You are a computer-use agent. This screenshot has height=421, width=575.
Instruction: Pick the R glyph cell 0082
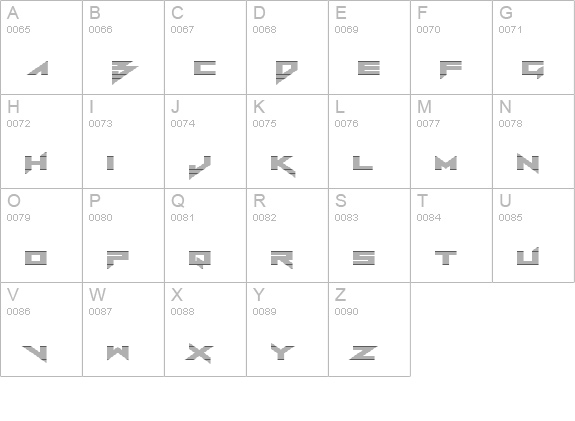(x=288, y=235)
